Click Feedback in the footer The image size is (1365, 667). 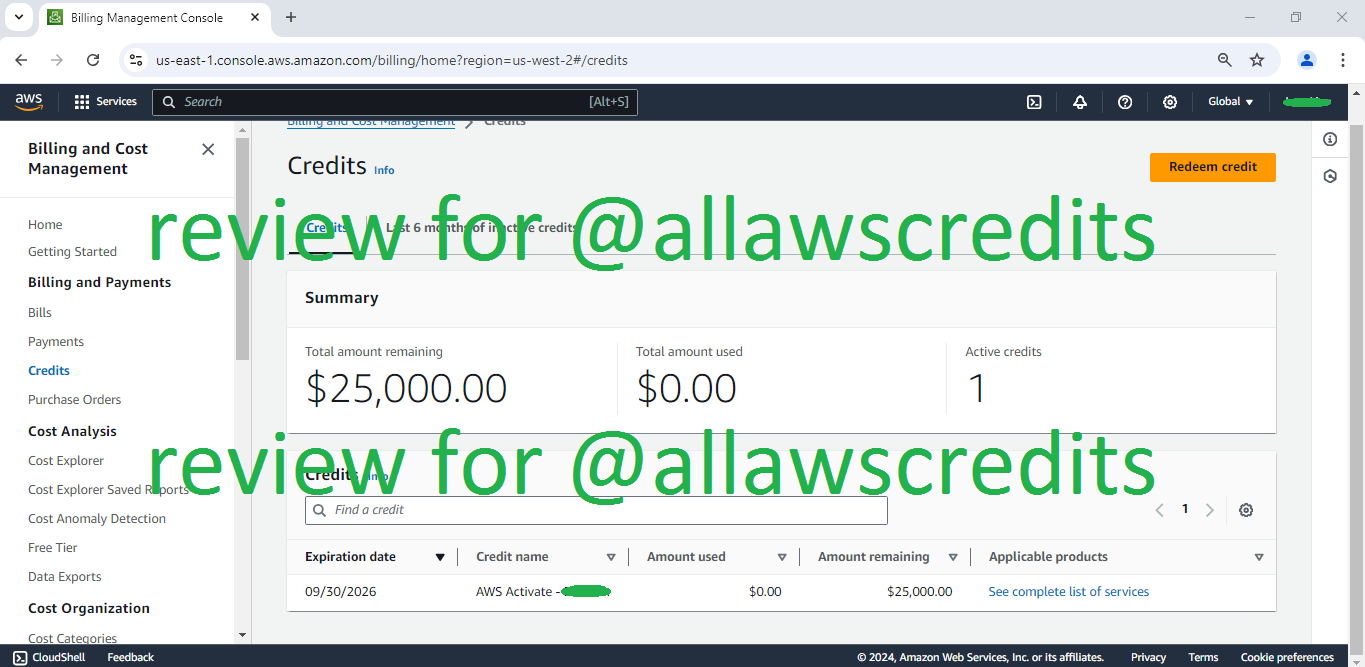click(x=131, y=657)
